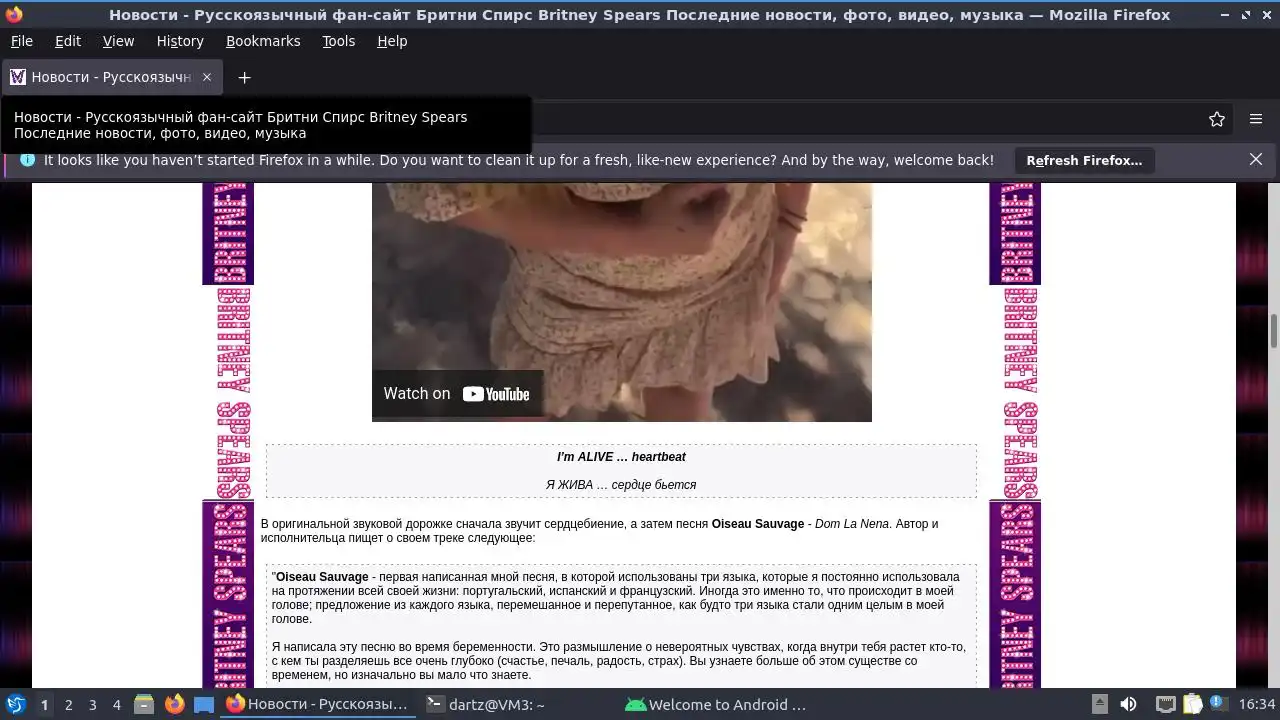Open the Bookmarks menu

click(x=263, y=41)
